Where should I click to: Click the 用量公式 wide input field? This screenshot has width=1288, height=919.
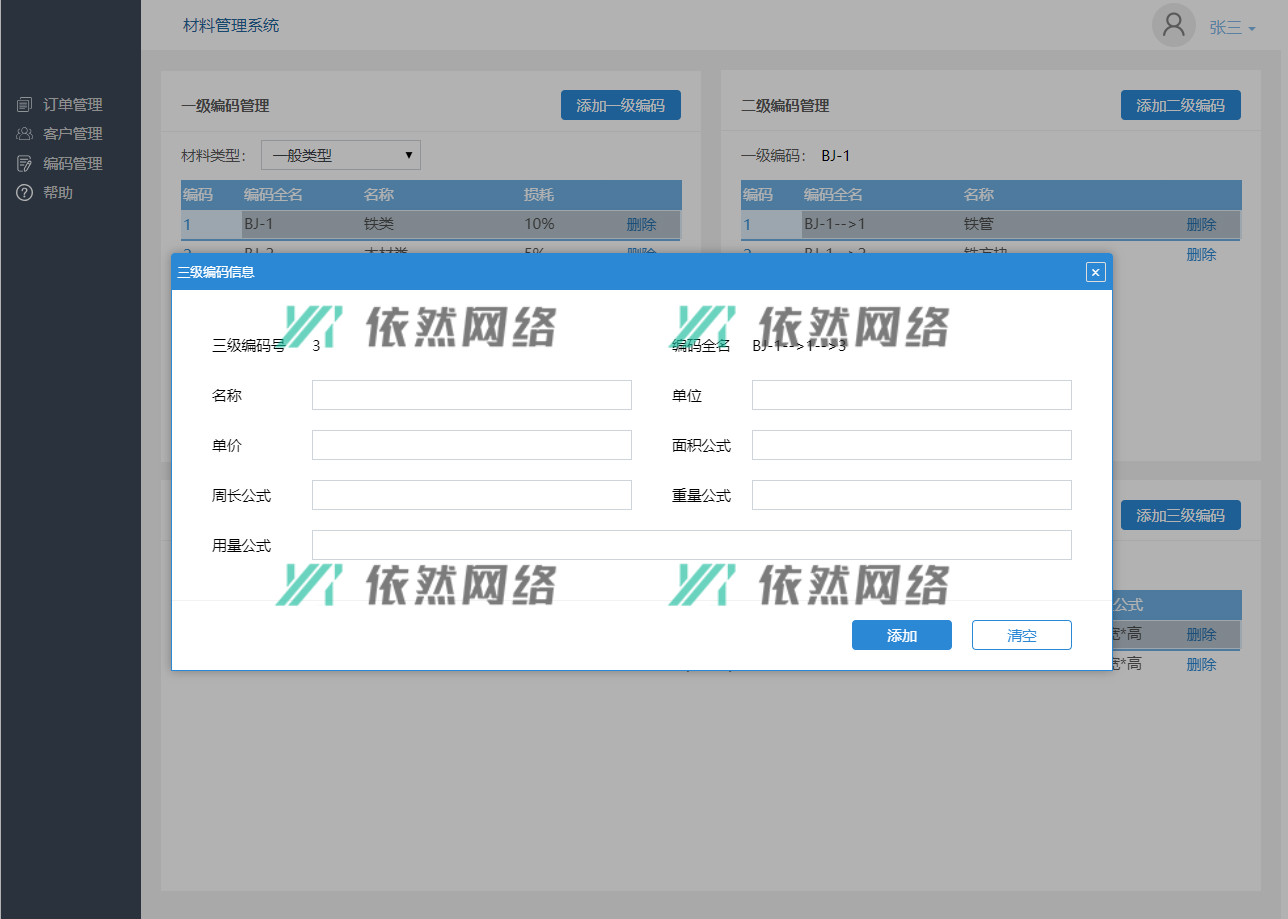point(691,545)
